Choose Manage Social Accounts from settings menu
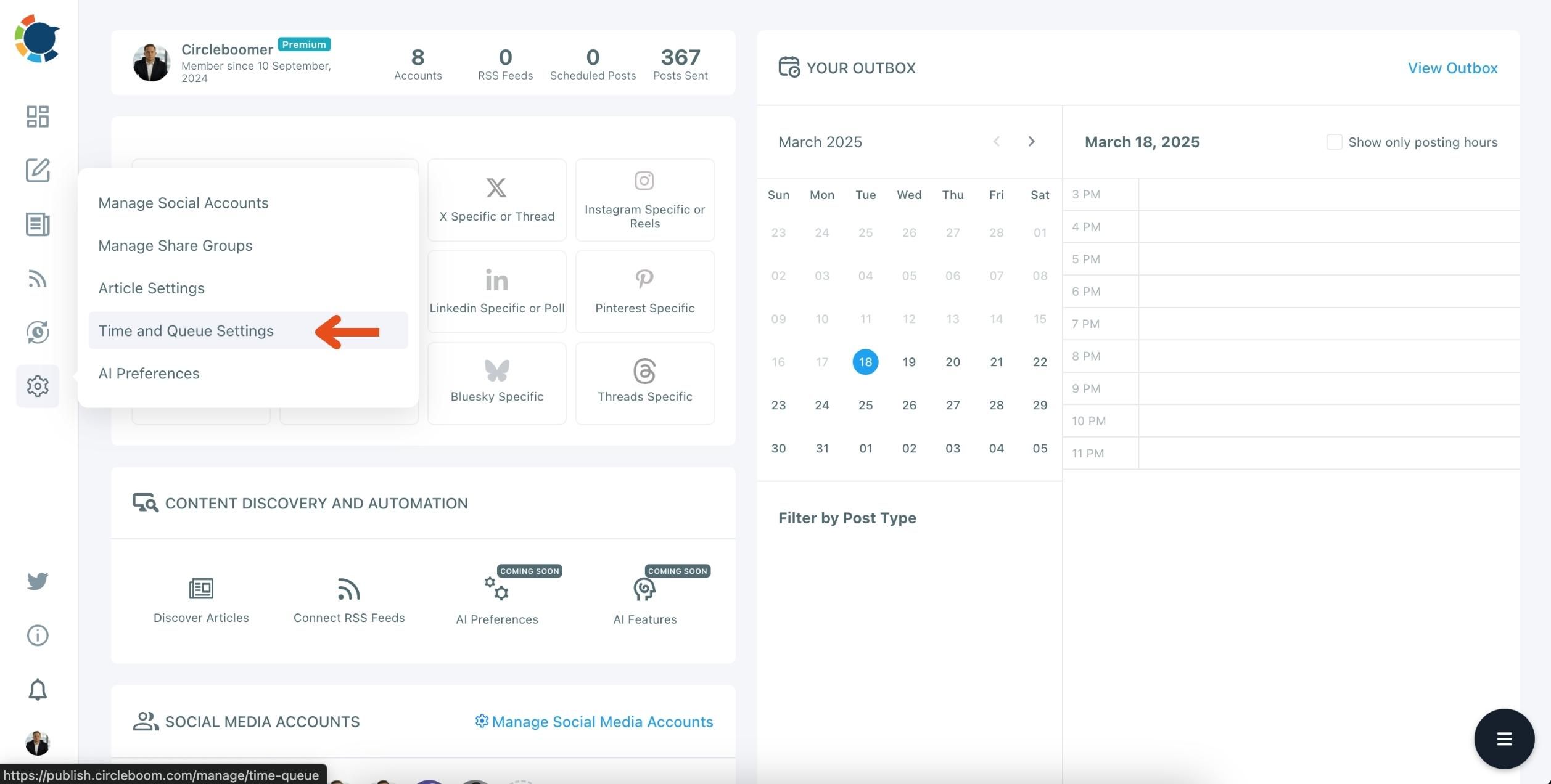This screenshot has width=1551, height=784. click(248, 203)
